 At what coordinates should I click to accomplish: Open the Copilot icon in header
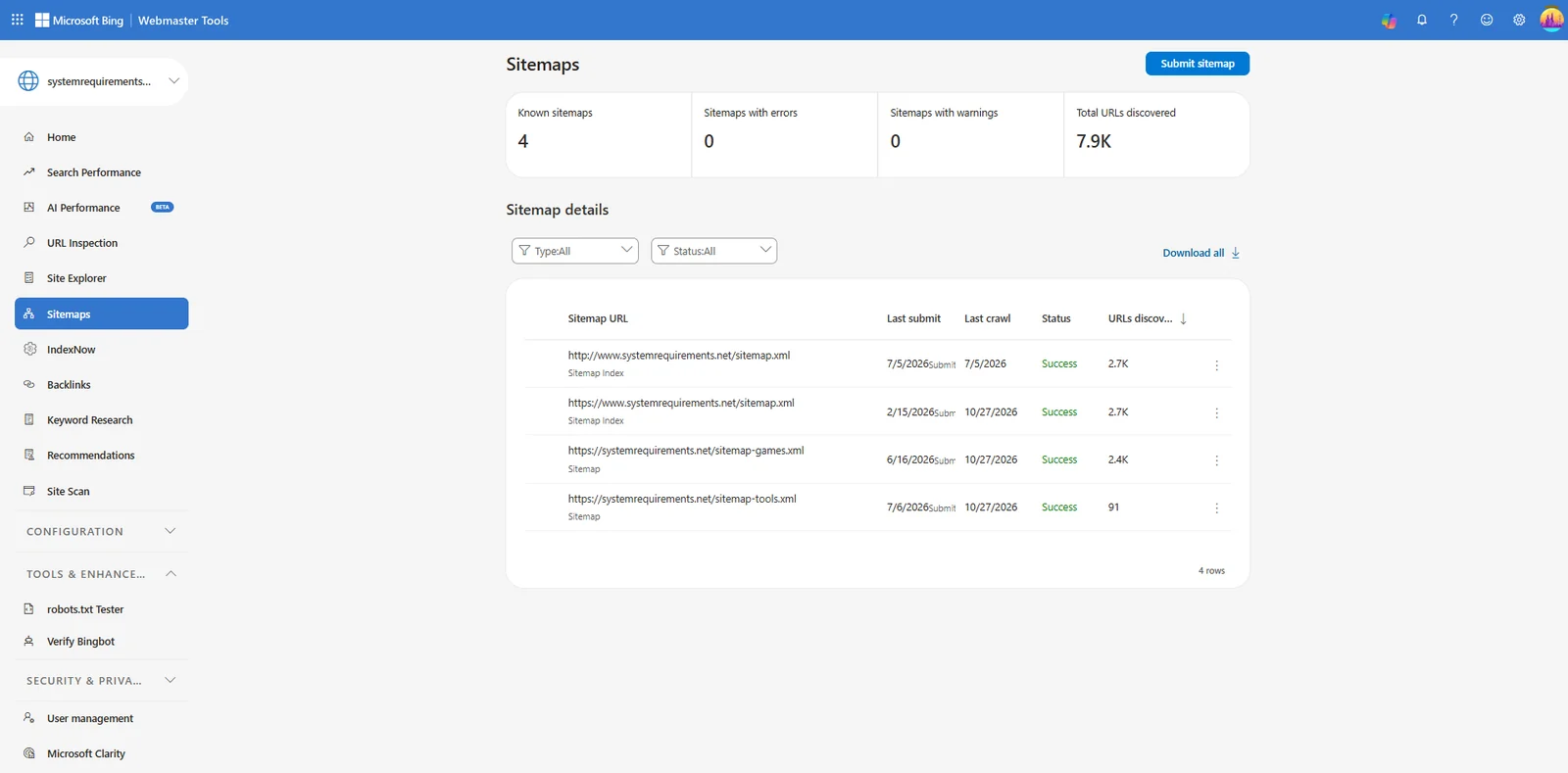(x=1389, y=20)
